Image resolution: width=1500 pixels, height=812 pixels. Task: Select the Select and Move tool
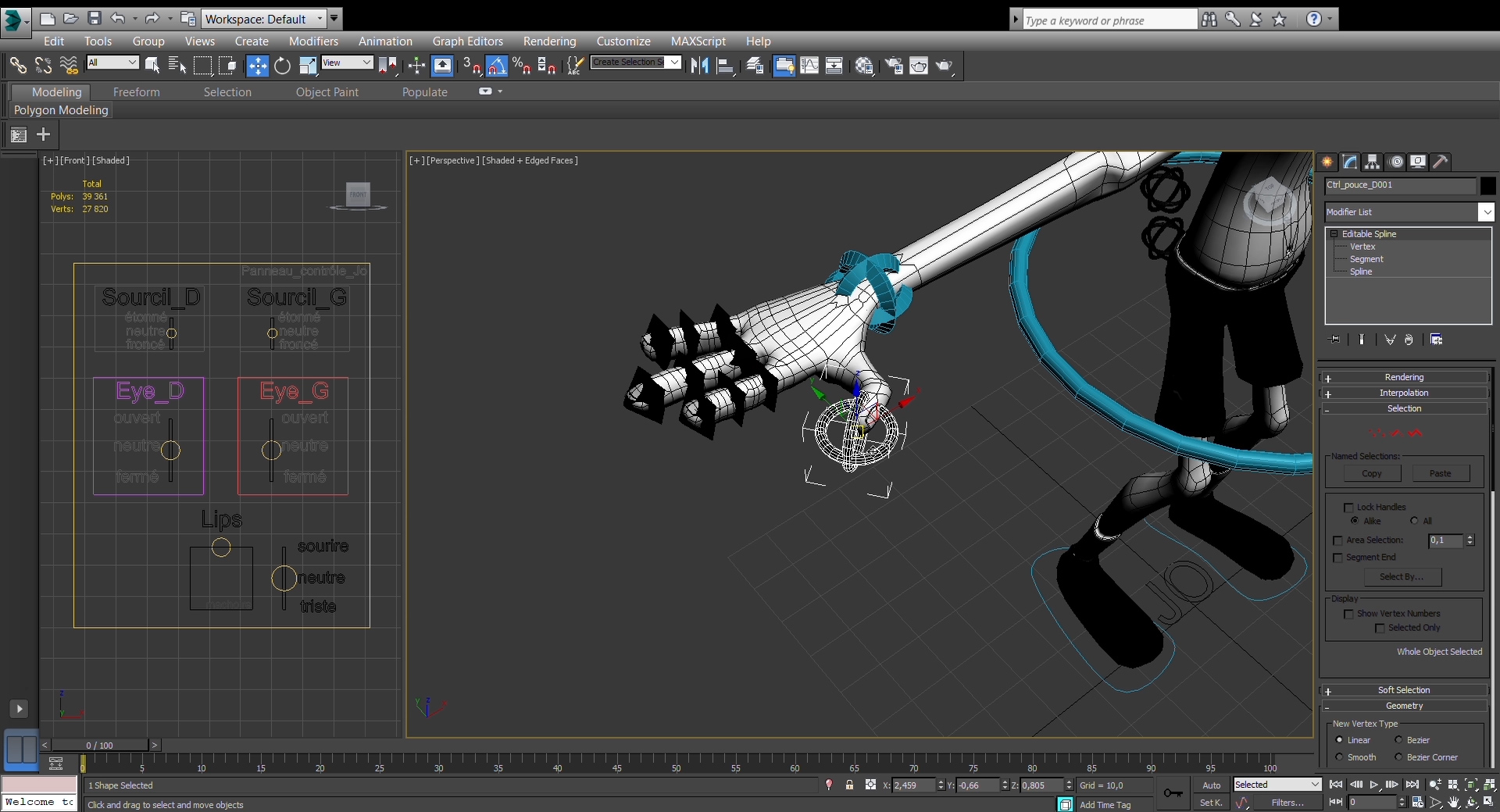(x=257, y=66)
